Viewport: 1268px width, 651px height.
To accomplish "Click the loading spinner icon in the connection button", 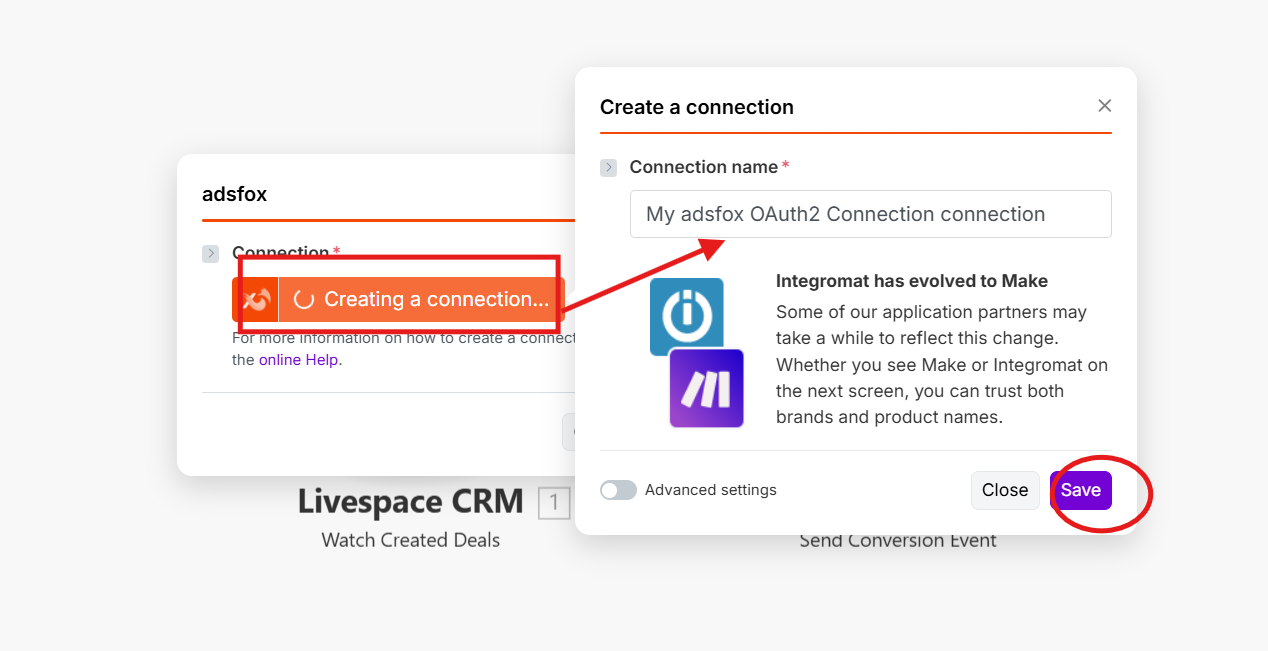I will pyautogui.click(x=304, y=300).
